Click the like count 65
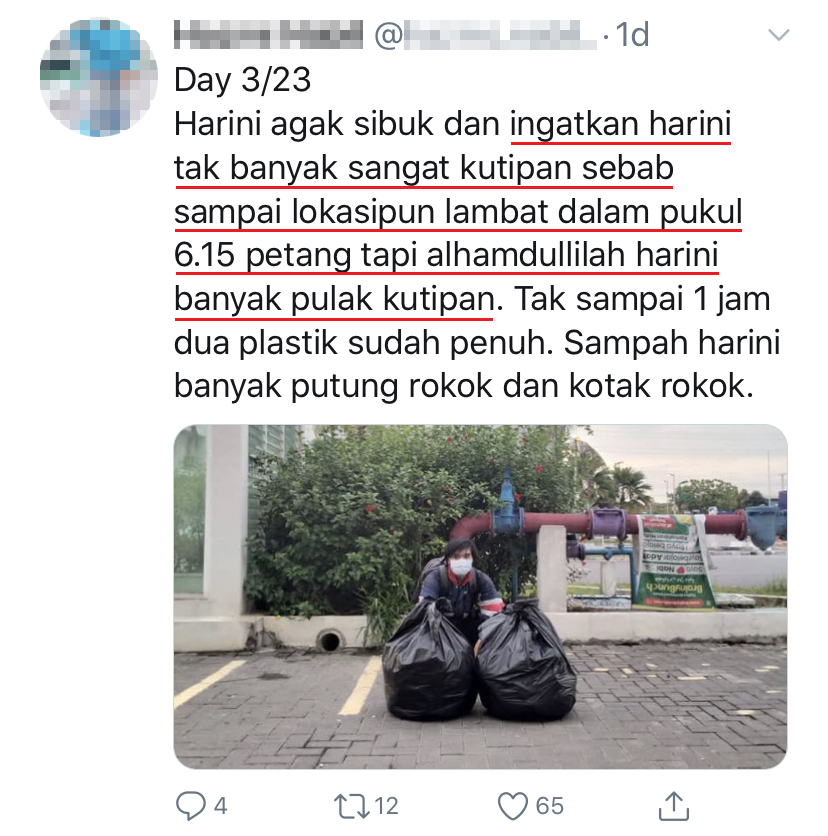Viewport: 828px width, 836px height. click(550, 806)
